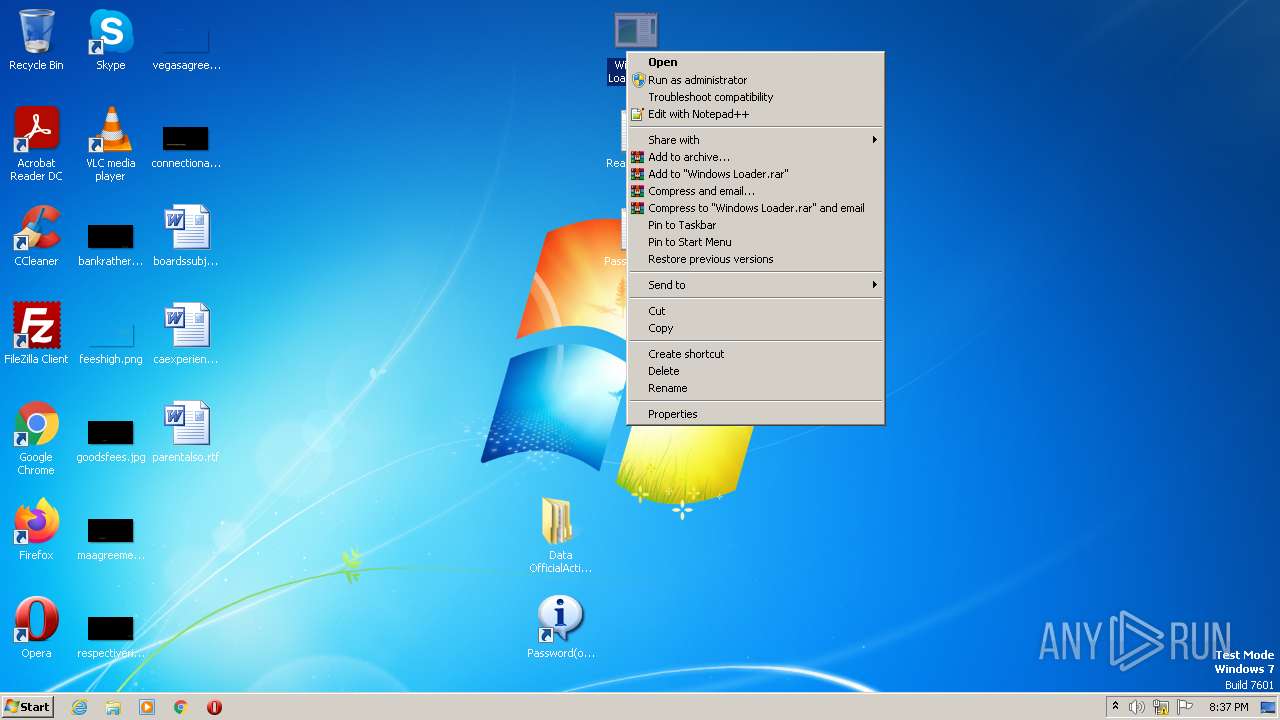Choose Copy in the context menu

(x=755, y=328)
